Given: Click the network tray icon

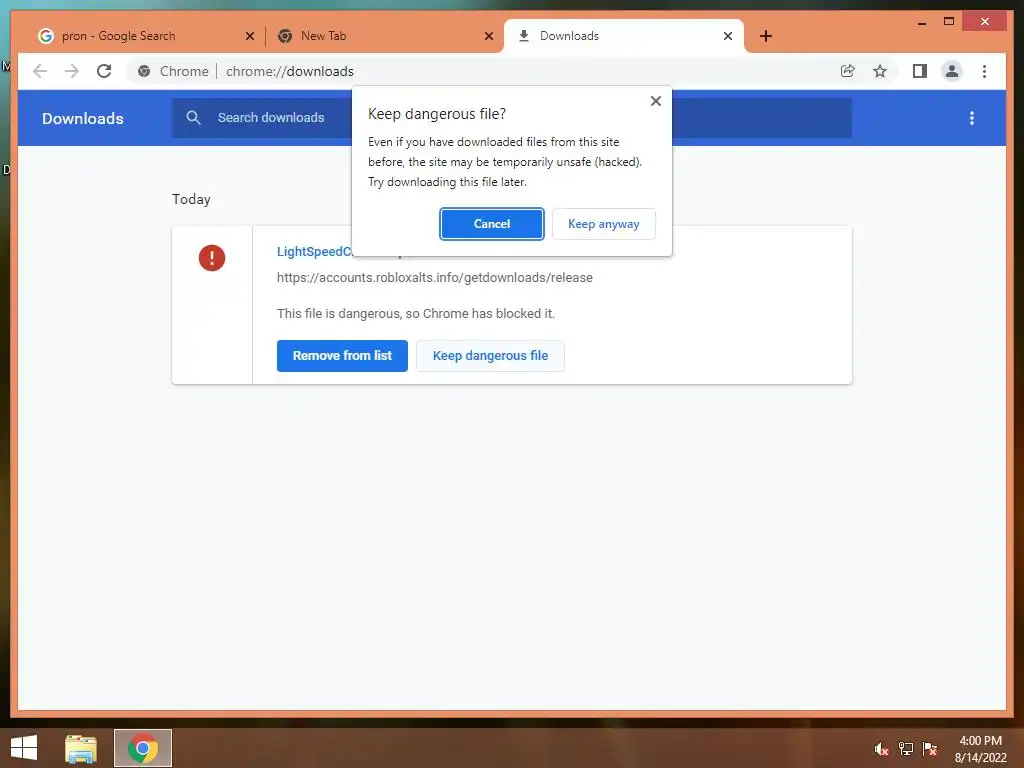Looking at the screenshot, I should 906,749.
